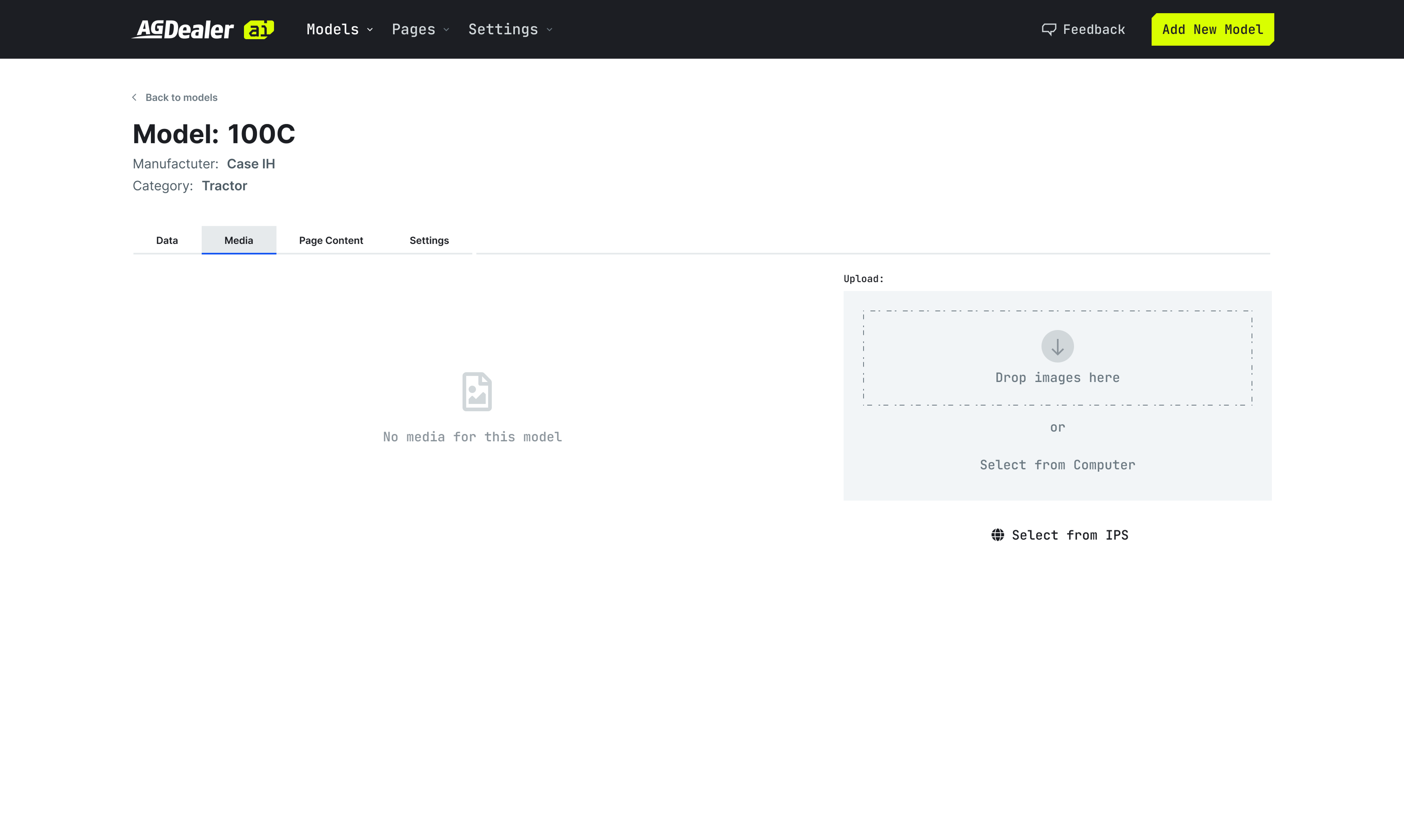
Task: Go to the model Settings tab
Action: (429, 241)
